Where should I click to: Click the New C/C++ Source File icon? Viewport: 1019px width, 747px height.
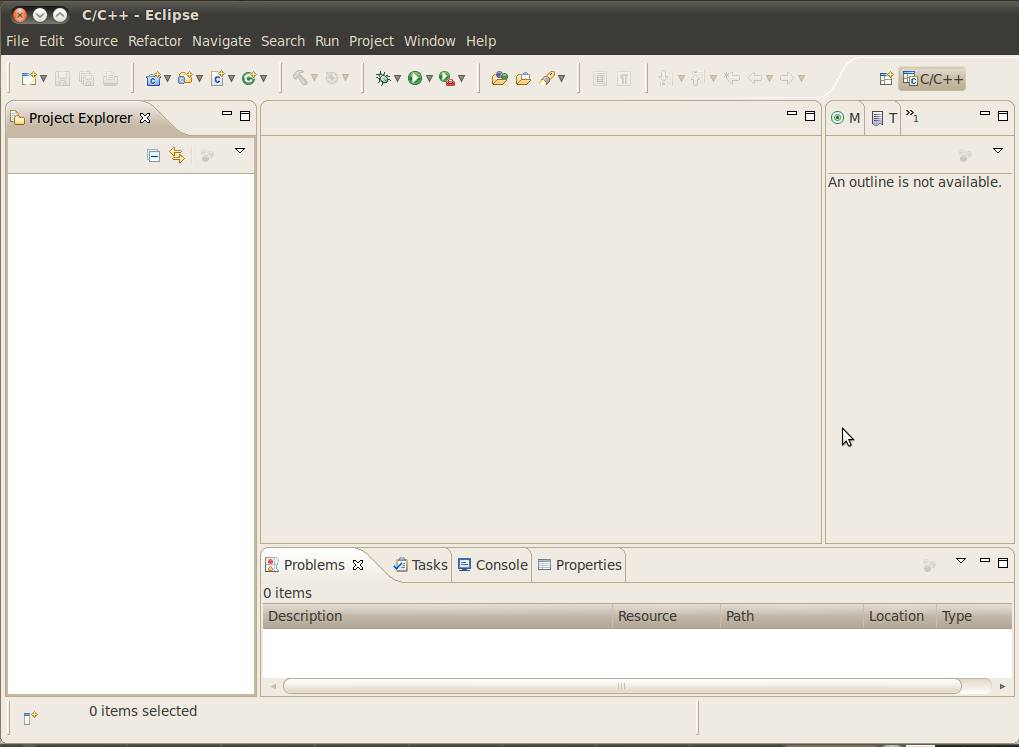coord(218,79)
